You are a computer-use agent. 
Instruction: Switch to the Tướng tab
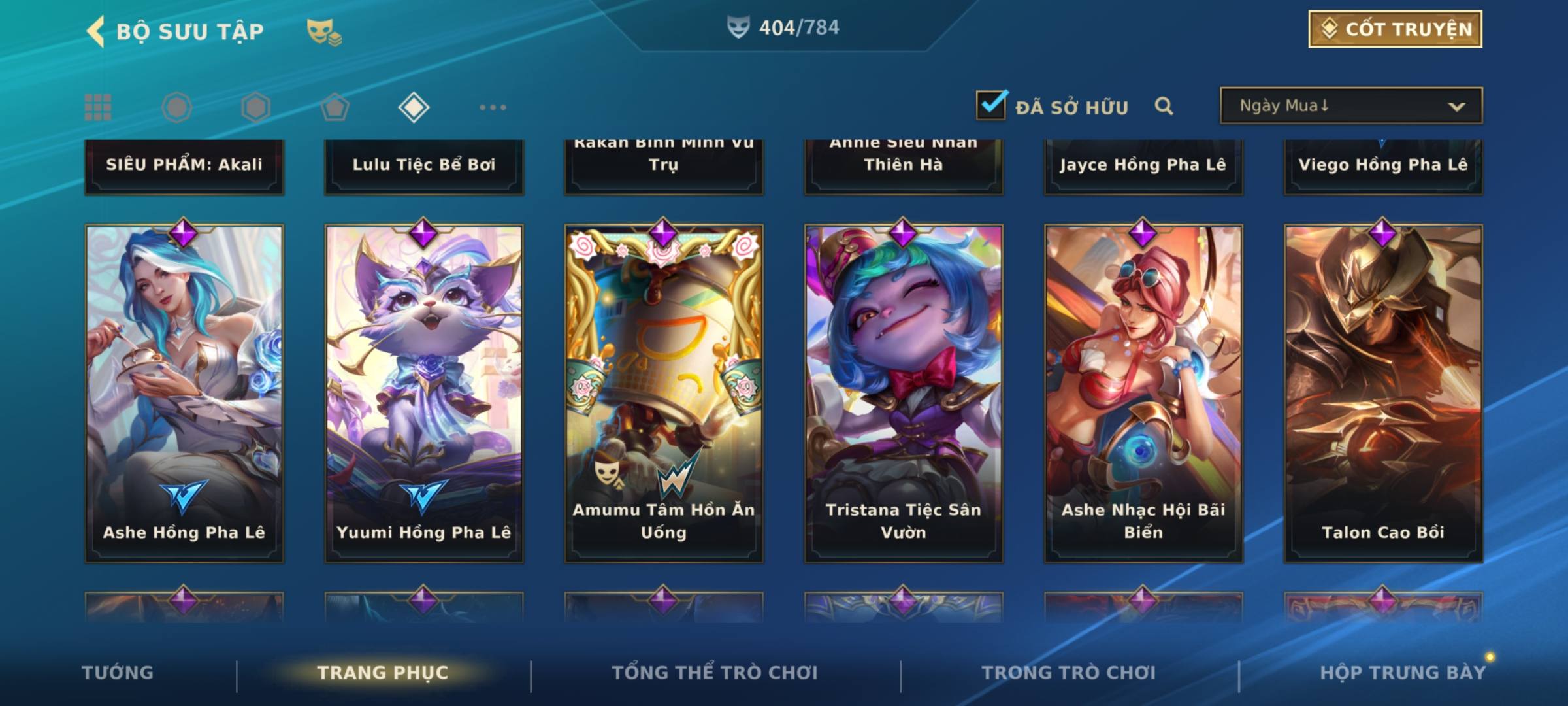118,673
